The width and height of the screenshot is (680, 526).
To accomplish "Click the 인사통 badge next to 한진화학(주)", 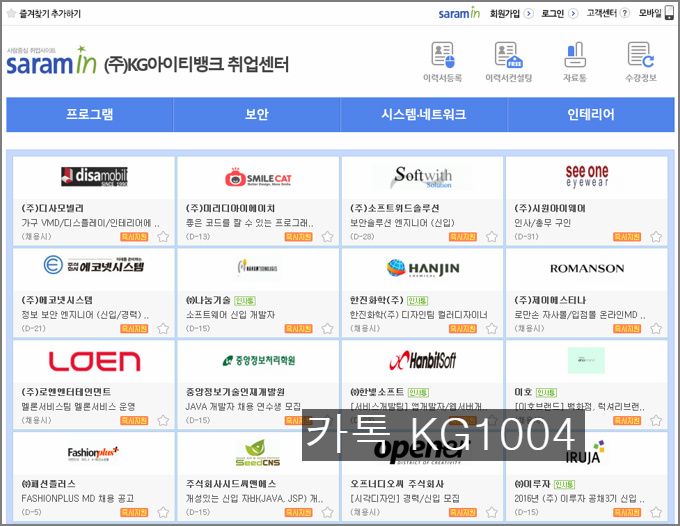I will [418, 301].
